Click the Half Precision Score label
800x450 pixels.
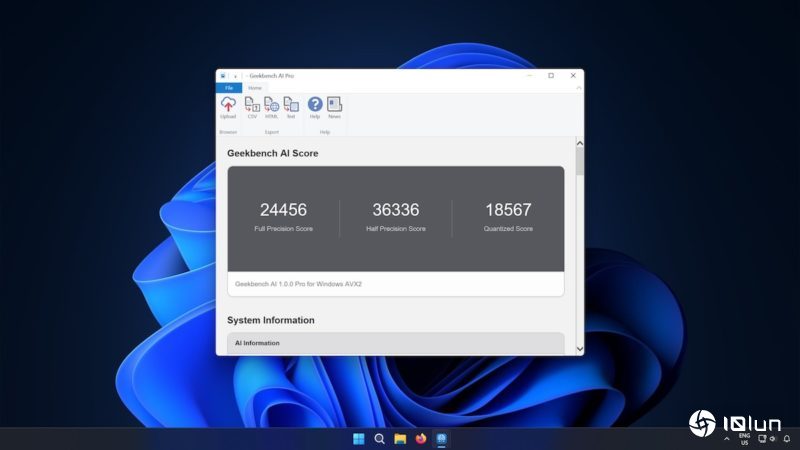[396, 229]
